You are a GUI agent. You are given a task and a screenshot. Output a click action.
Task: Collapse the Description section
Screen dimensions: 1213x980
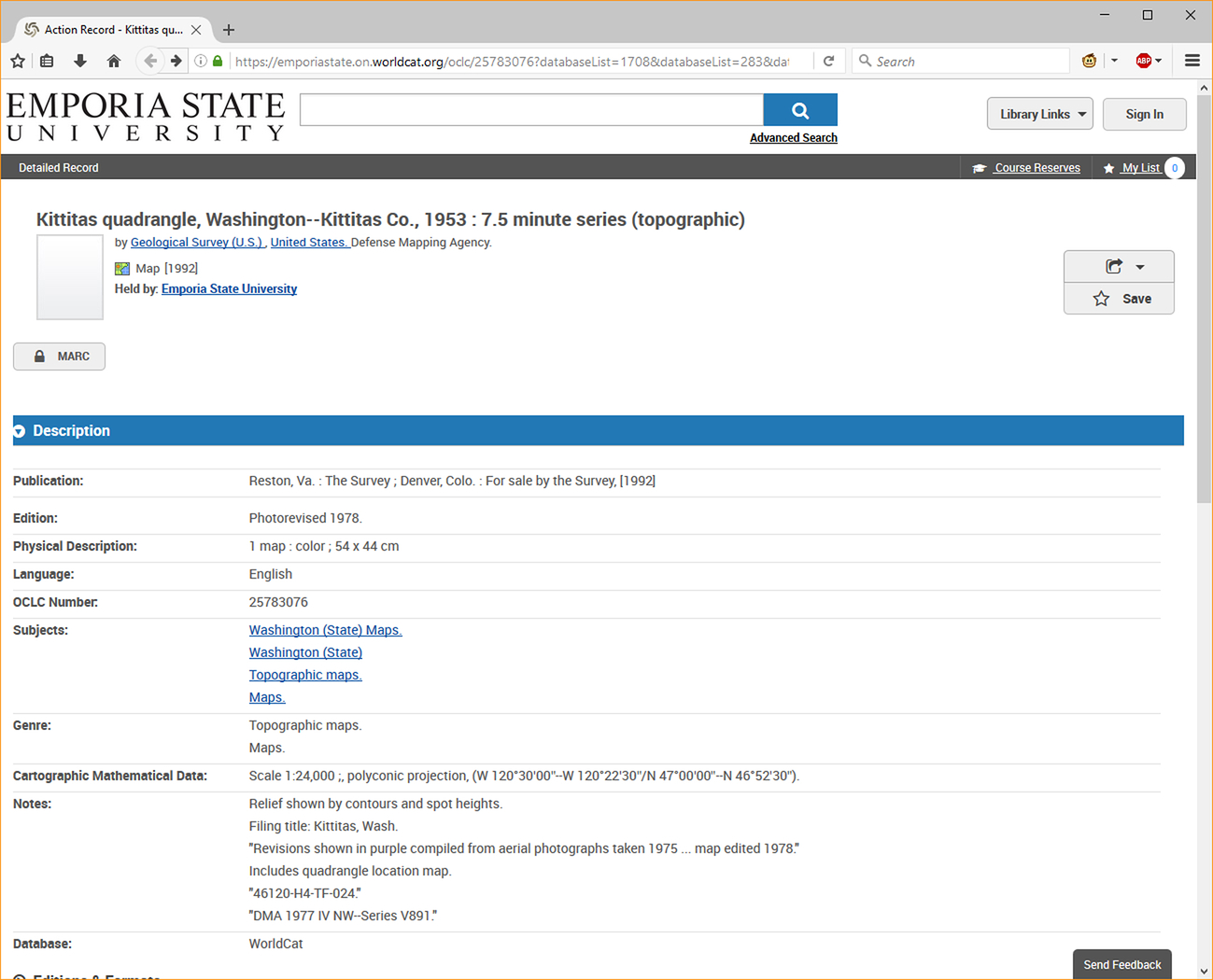(19, 431)
